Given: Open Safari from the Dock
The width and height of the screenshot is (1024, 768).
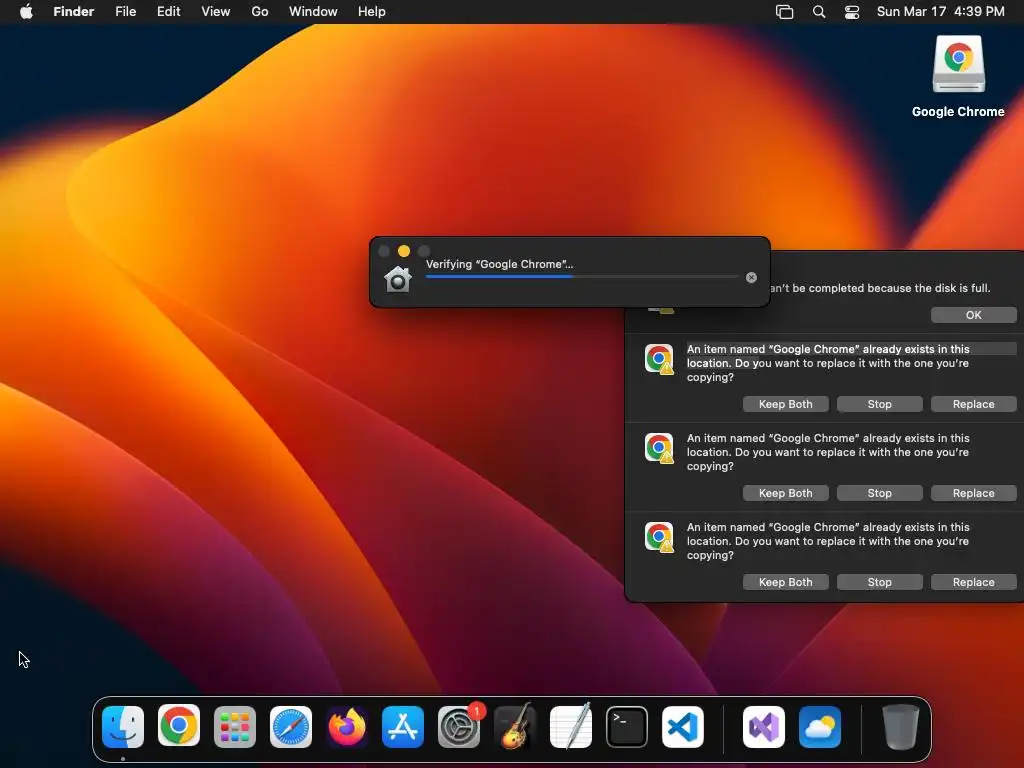Looking at the screenshot, I should pos(291,726).
